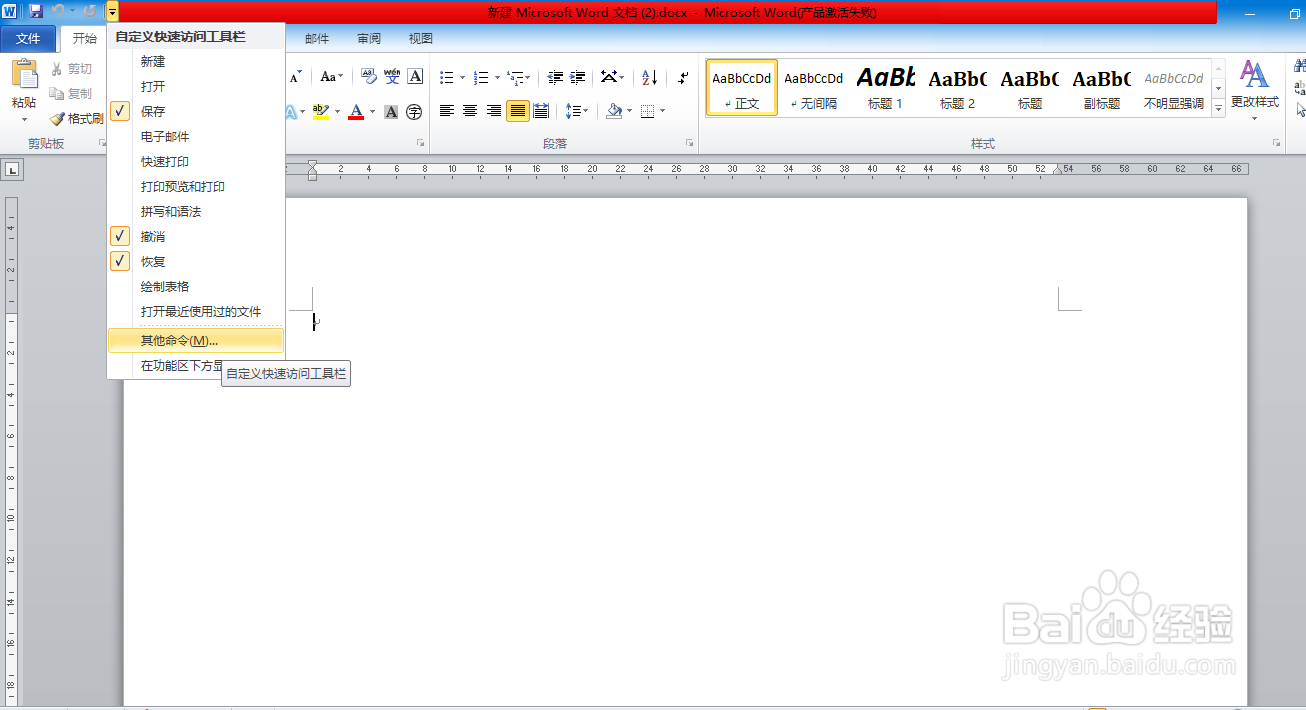
Task: Decrease paragraph indent
Action: (x=555, y=77)
